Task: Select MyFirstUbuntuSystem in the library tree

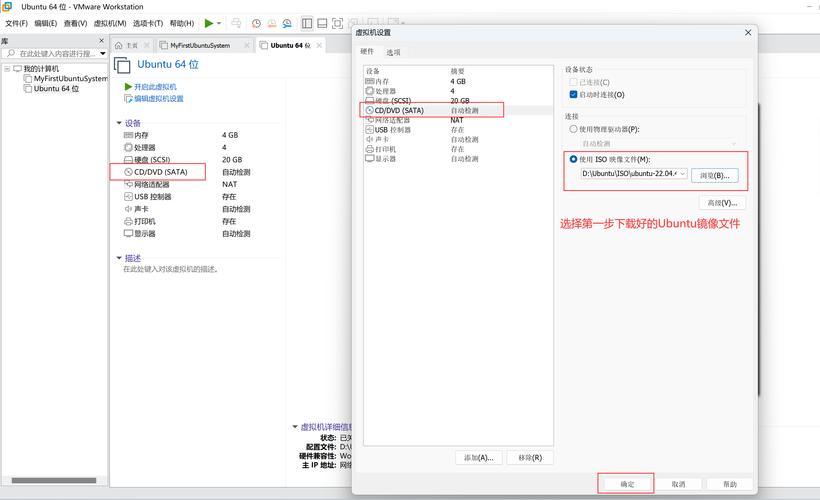Action: tap(70, 78)
